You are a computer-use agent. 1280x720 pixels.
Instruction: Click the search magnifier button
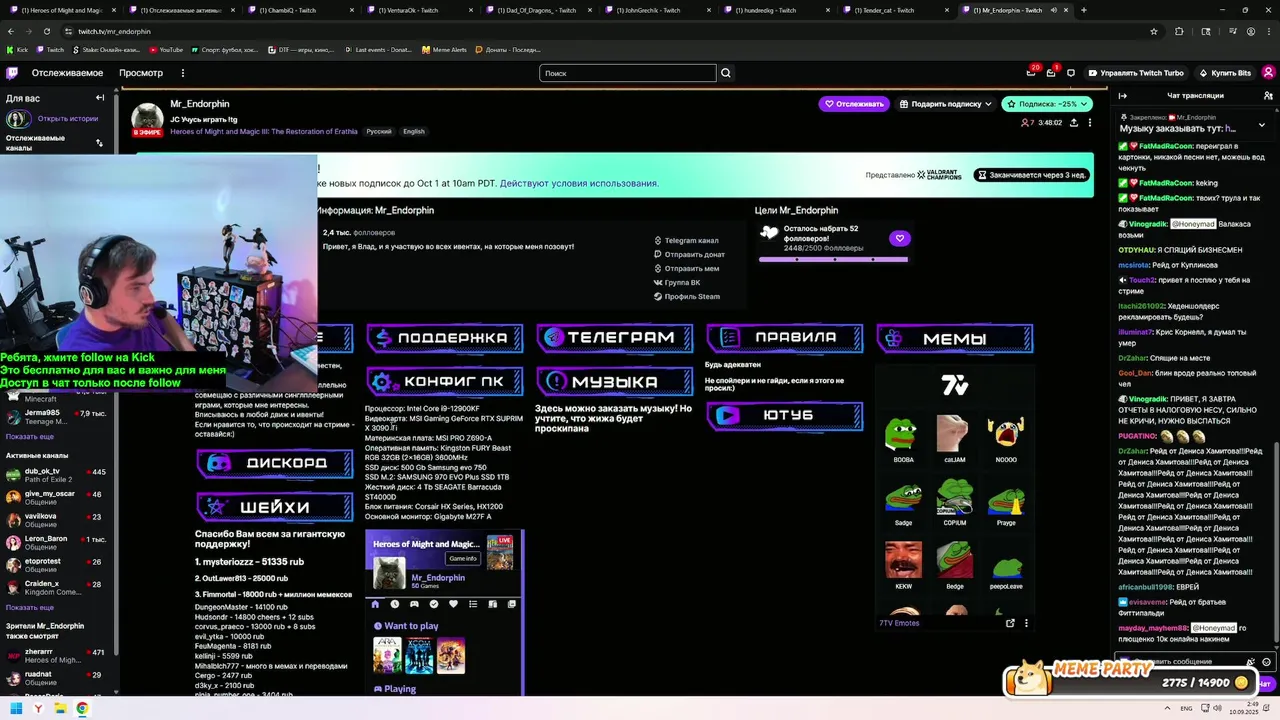pos(726,73)
